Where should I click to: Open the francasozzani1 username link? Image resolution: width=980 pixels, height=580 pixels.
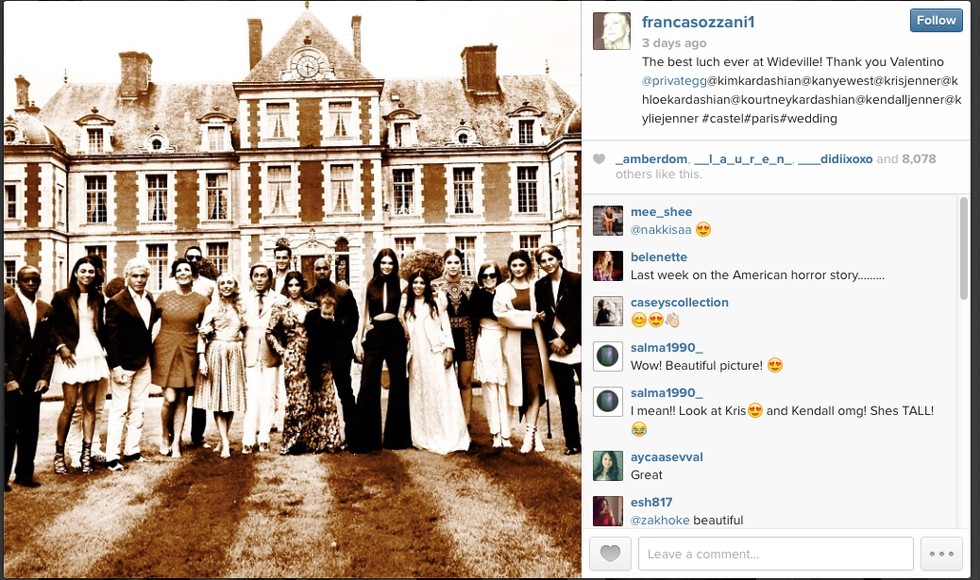698,22
